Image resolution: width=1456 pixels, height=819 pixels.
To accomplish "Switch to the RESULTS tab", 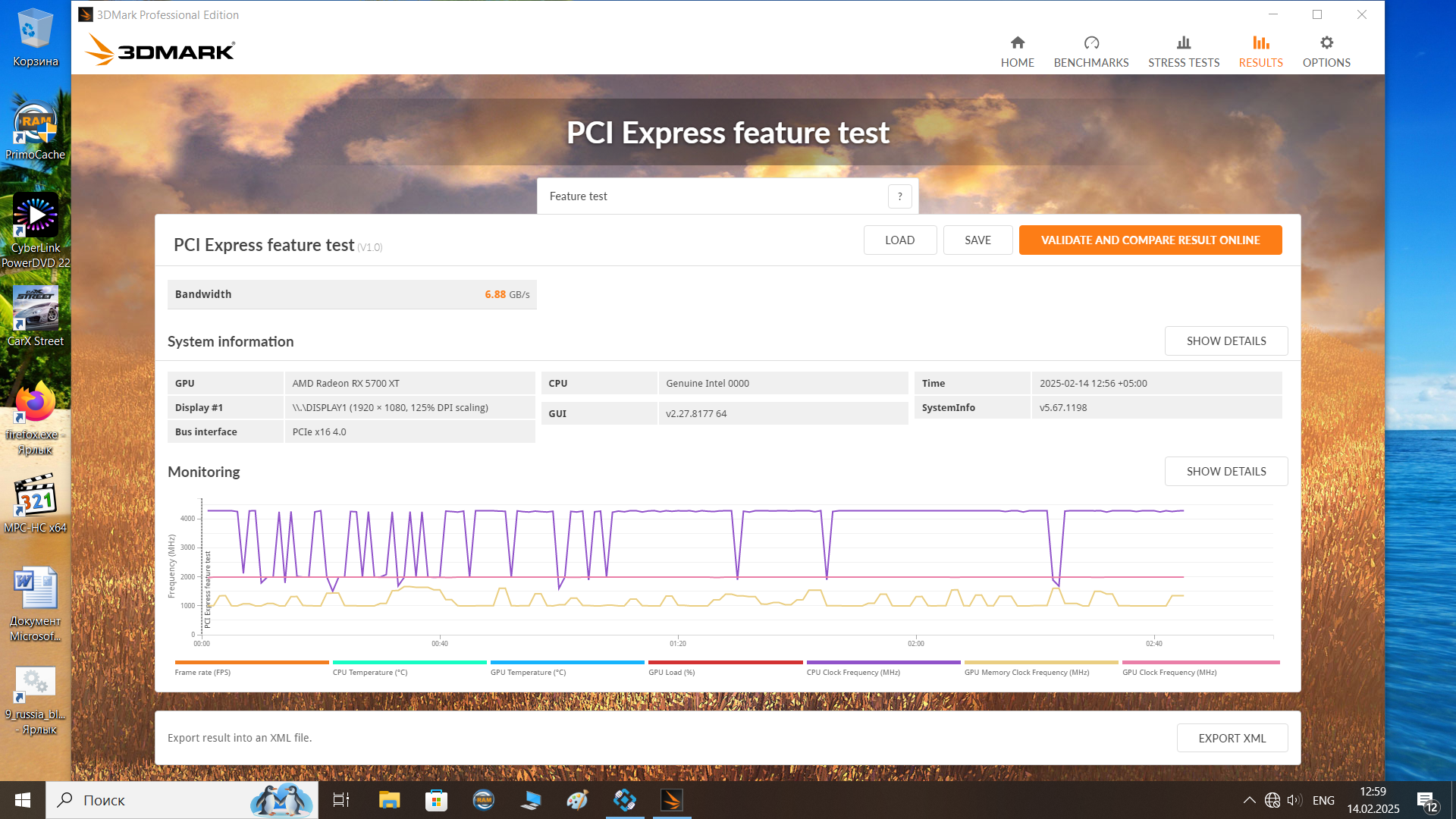I will pos(1260,52).
